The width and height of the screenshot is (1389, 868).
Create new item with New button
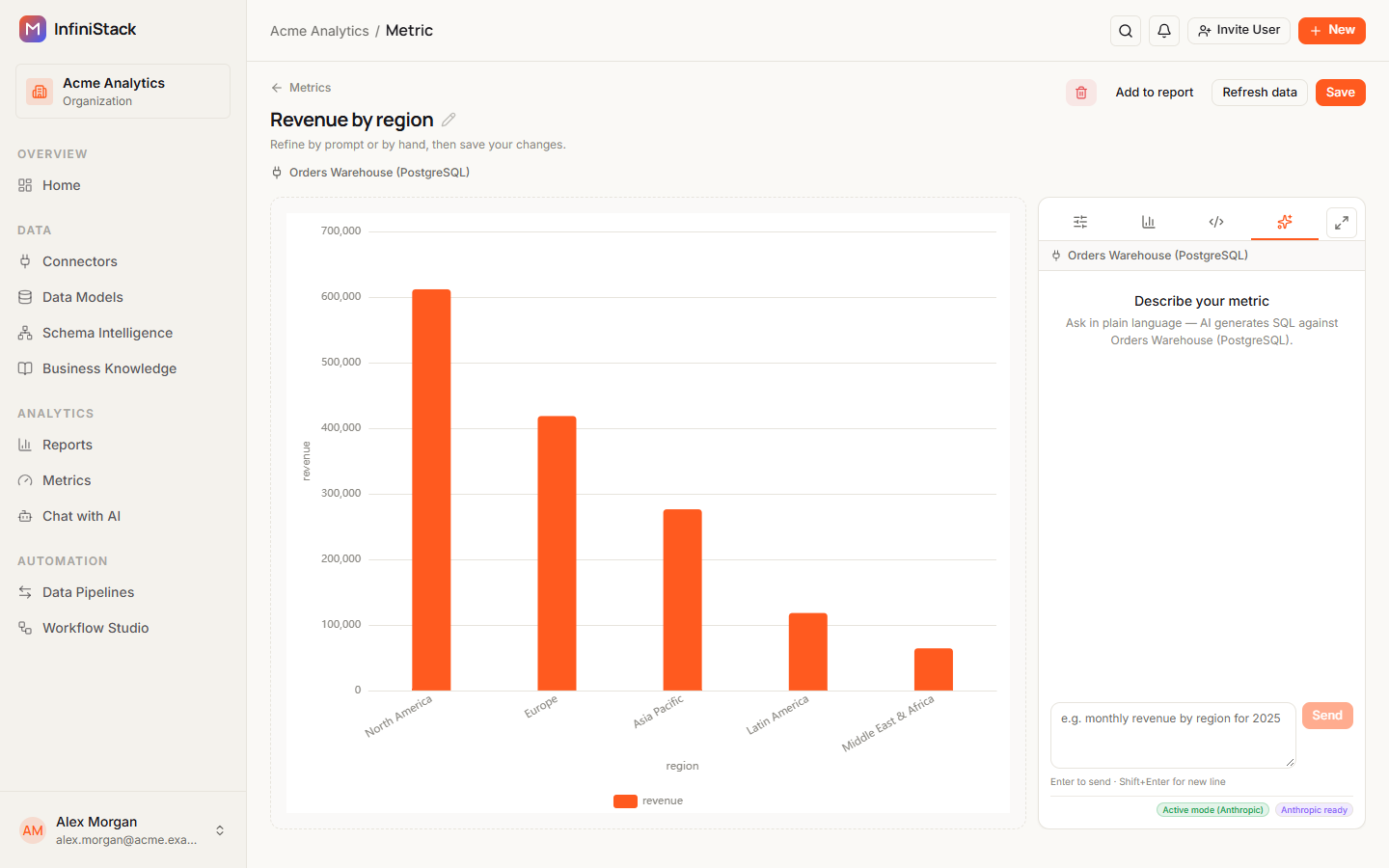click(1331, 31)
